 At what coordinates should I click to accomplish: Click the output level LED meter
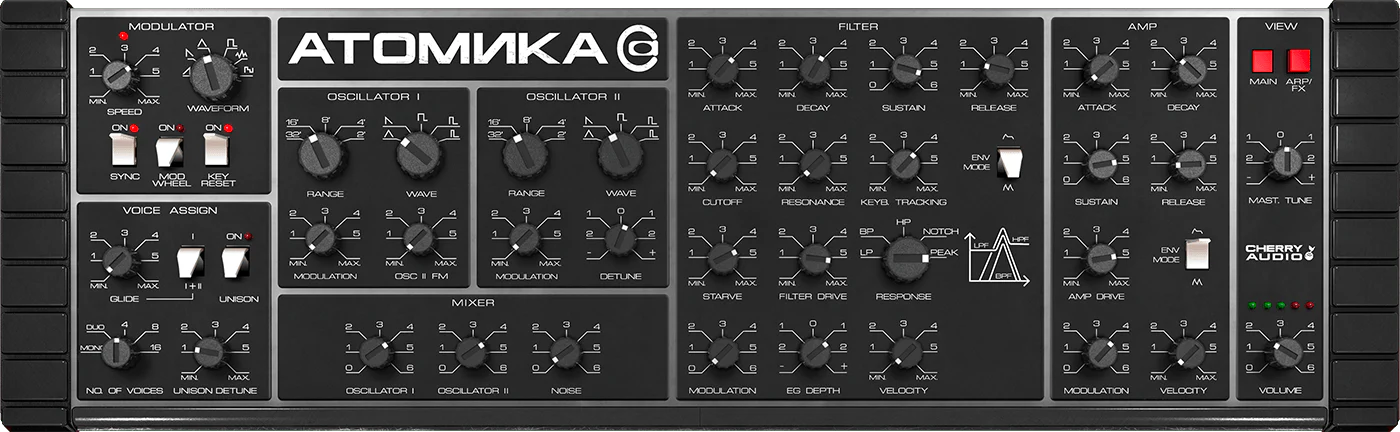(x=1282, y=304)
